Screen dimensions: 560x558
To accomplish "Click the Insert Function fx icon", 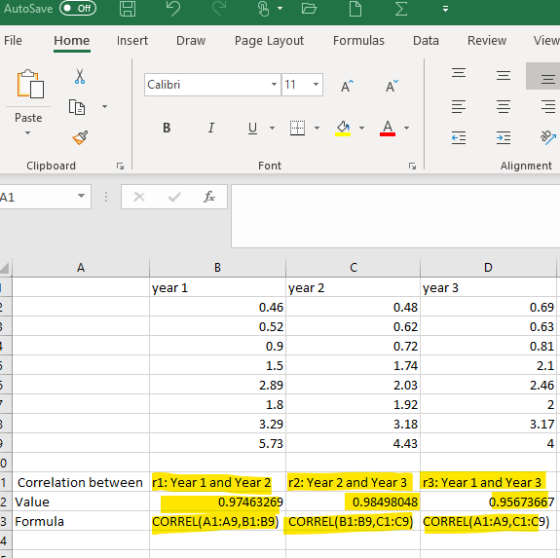I will [209, 196].
